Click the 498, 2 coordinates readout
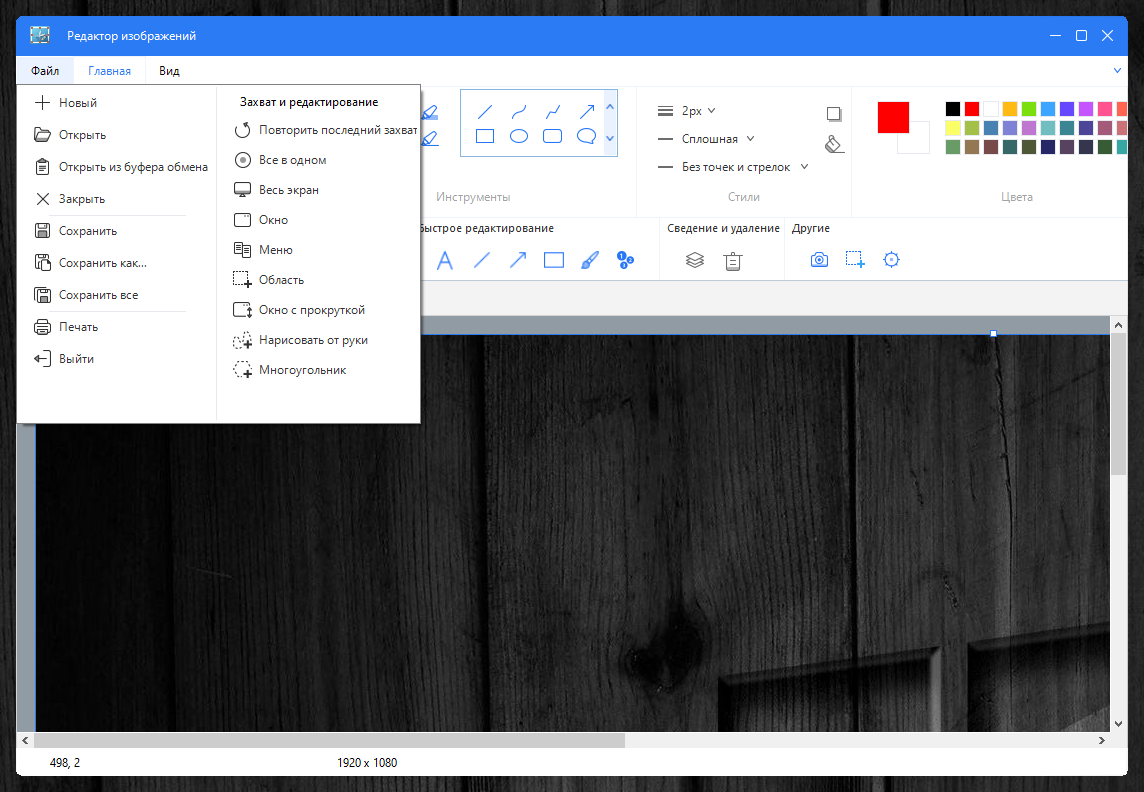The width and height of the screenshot is (1144, 792). [x=65, y=763]
